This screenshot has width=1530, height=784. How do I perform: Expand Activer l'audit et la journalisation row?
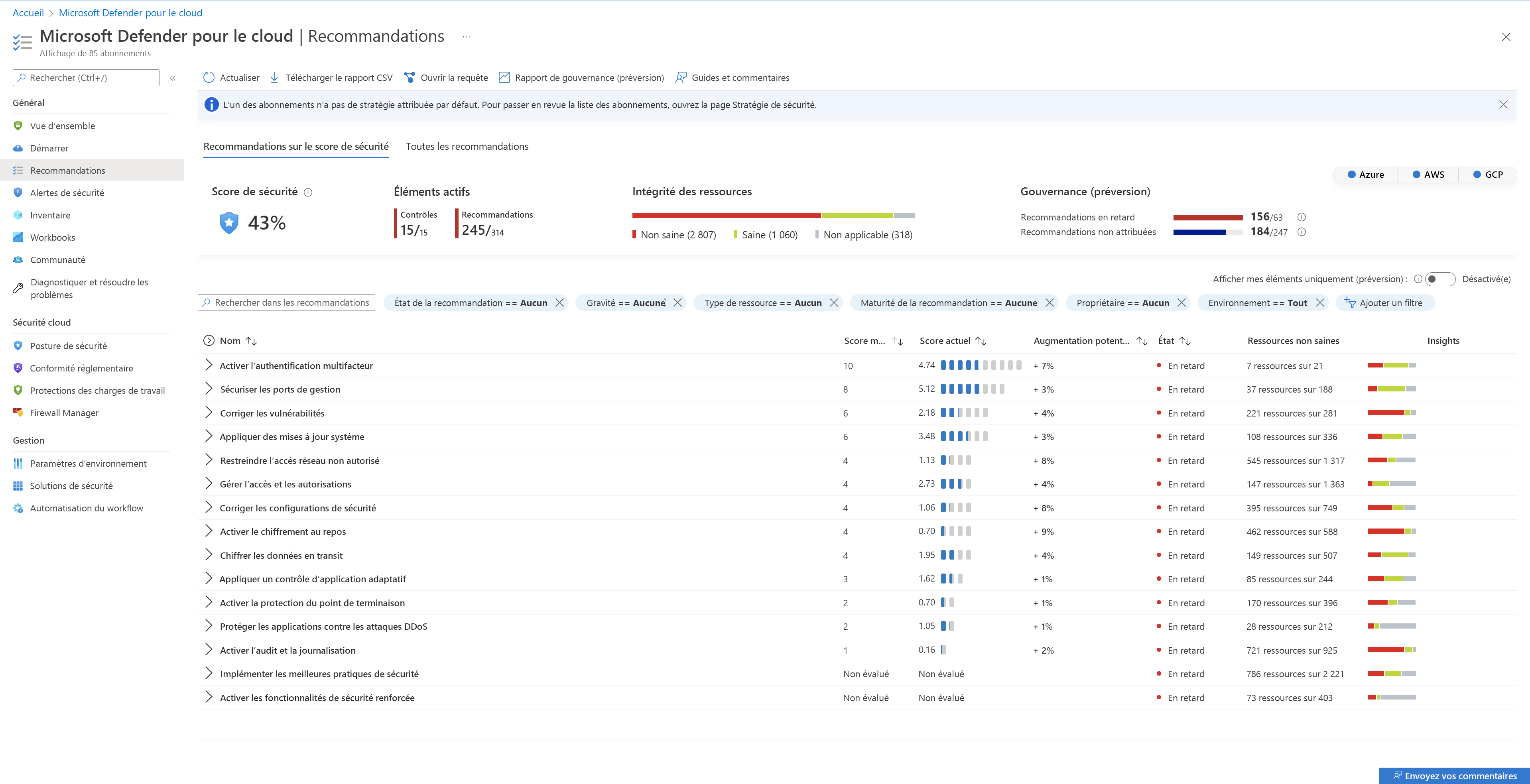[209, 650]
